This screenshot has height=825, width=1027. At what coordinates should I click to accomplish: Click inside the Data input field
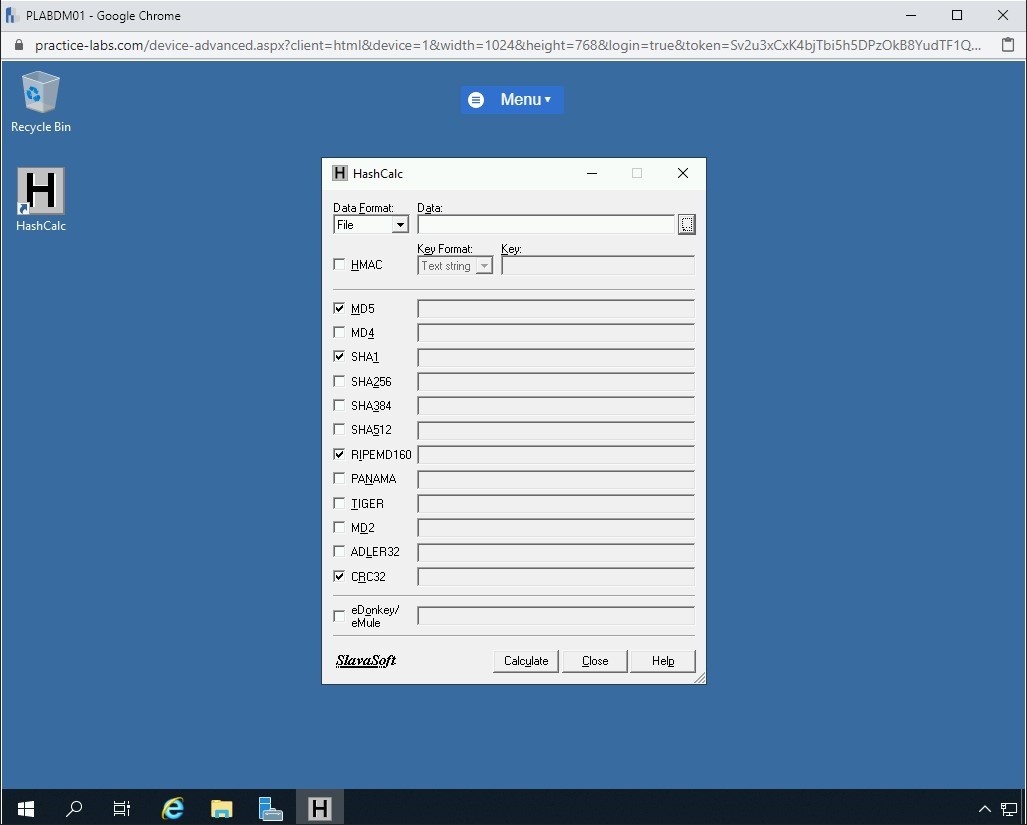[x=545, y=225]
